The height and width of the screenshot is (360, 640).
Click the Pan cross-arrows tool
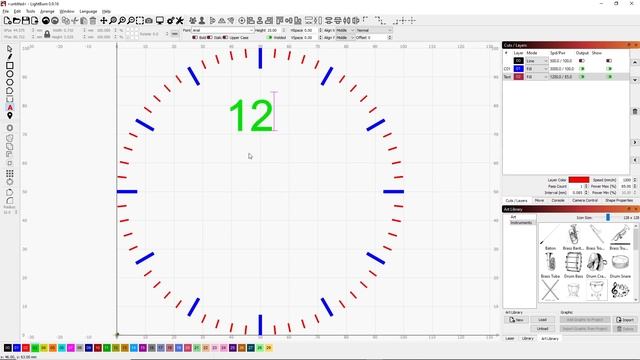104,20
